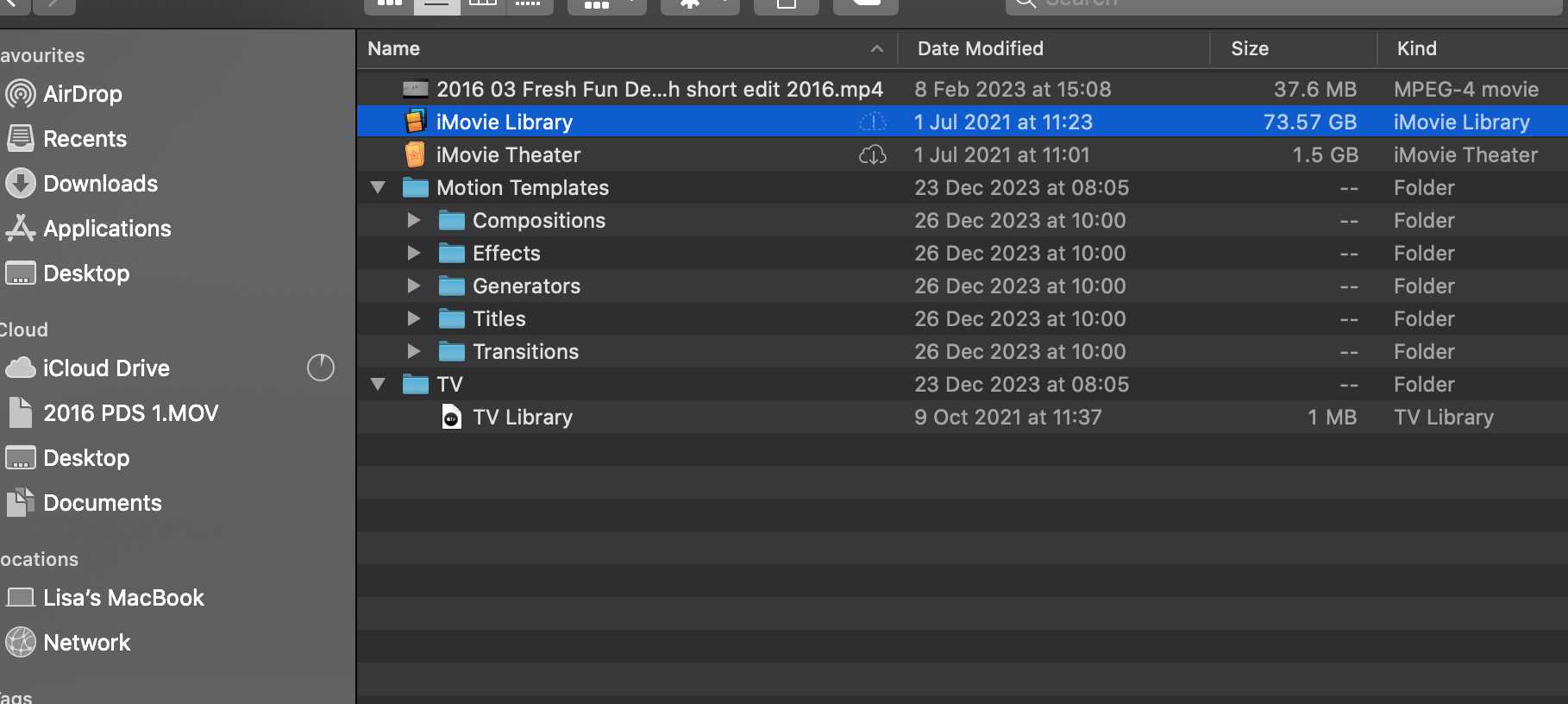The height and width of the screenshot is (704, 1568).
Task: Click the size value '1.5 GB'
Action: pos(1325,154)
